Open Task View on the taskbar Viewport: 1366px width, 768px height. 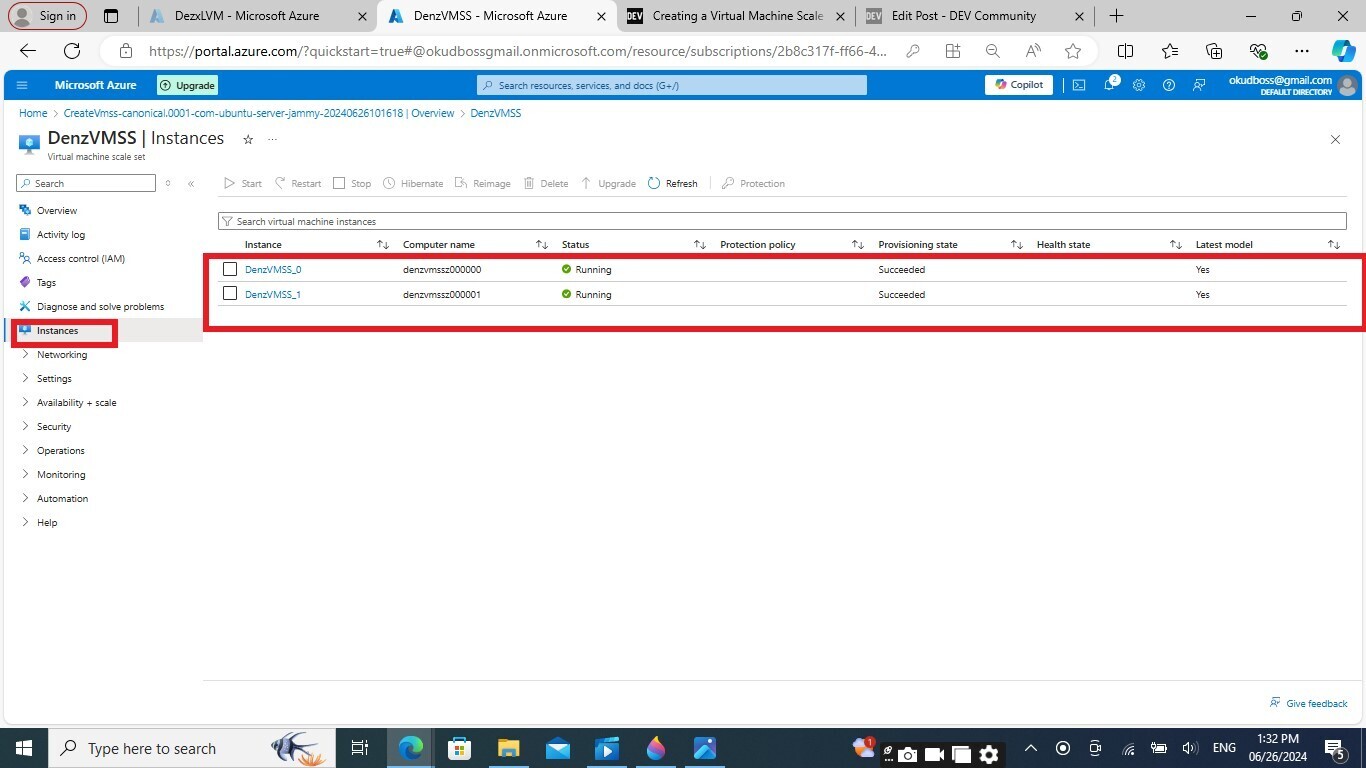pyautogui.click(x=360, y=748)
